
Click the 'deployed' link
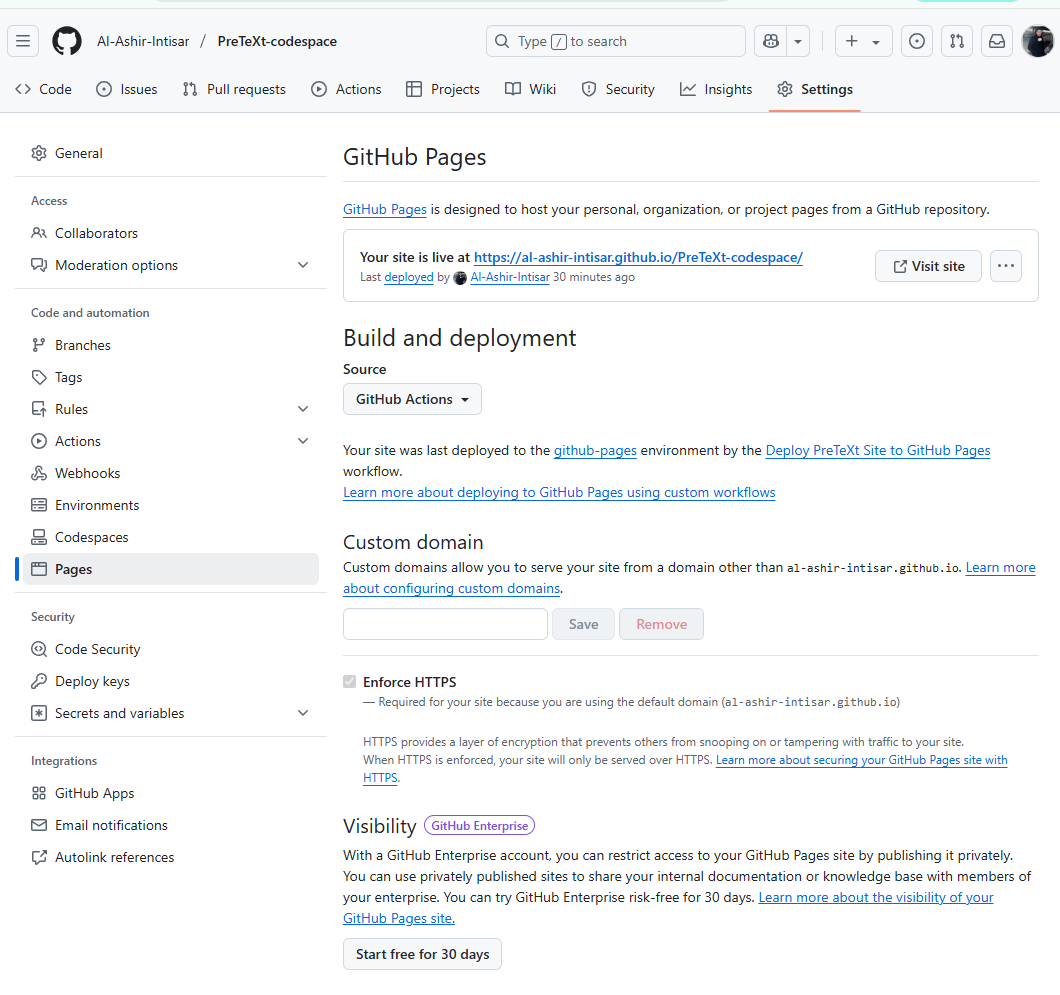[408, 277]
